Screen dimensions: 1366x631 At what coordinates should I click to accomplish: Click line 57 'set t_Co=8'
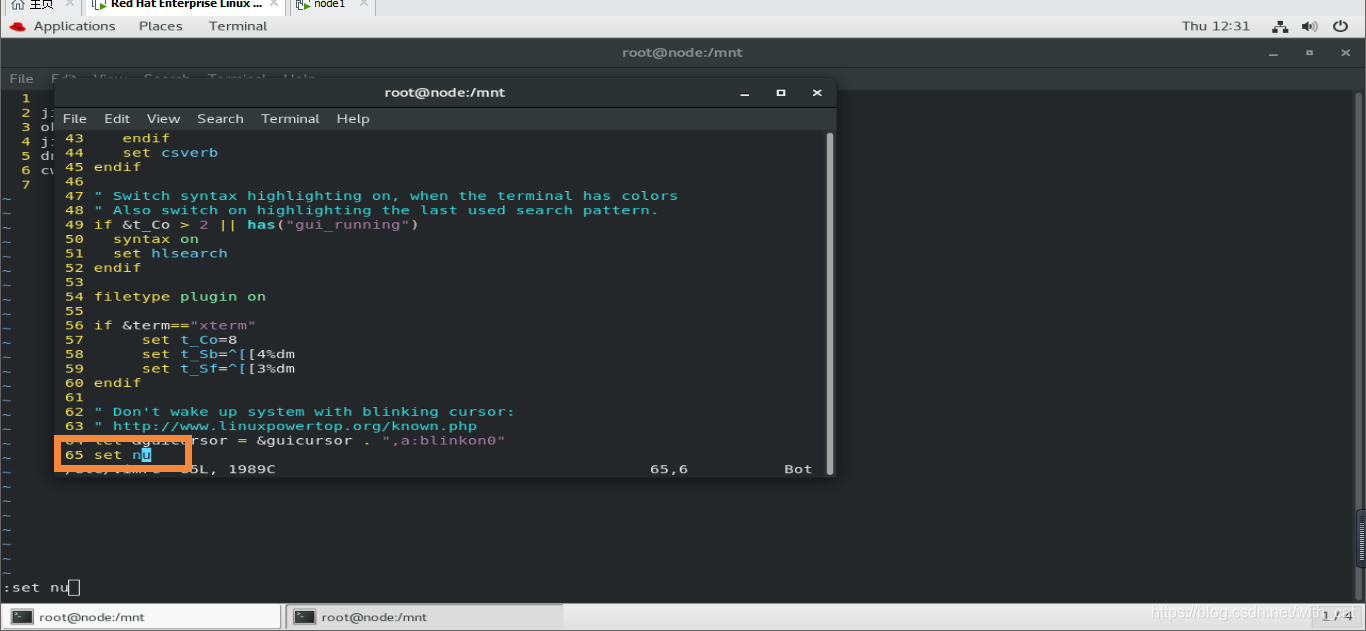[x=189, y=340]
